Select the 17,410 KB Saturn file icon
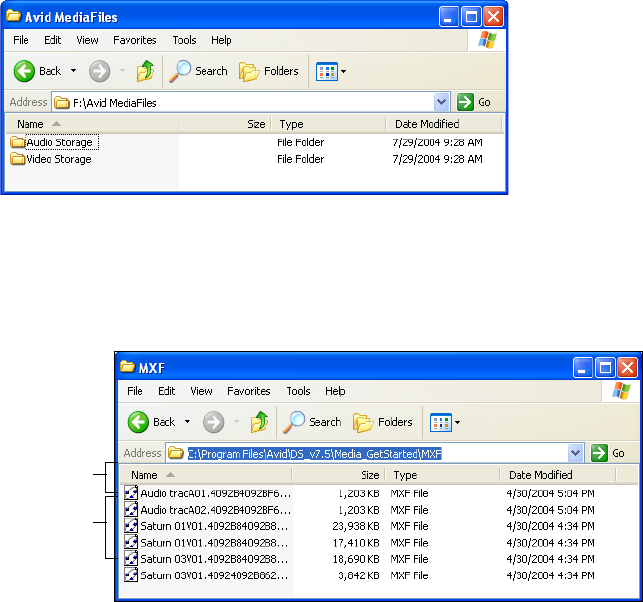 click(131, 542)
